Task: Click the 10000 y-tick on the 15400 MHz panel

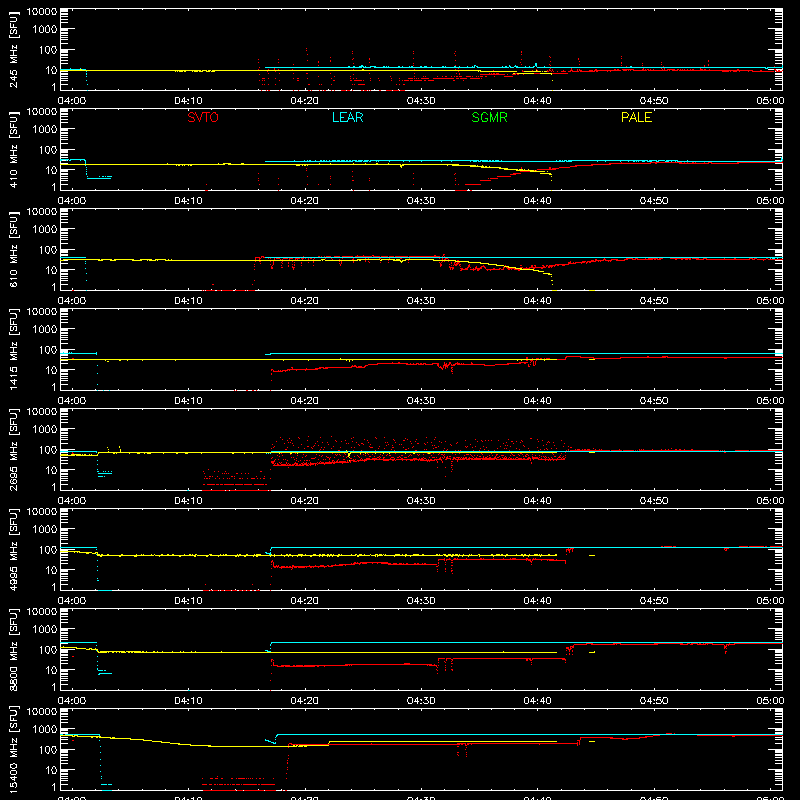Action: coord(42,712)
